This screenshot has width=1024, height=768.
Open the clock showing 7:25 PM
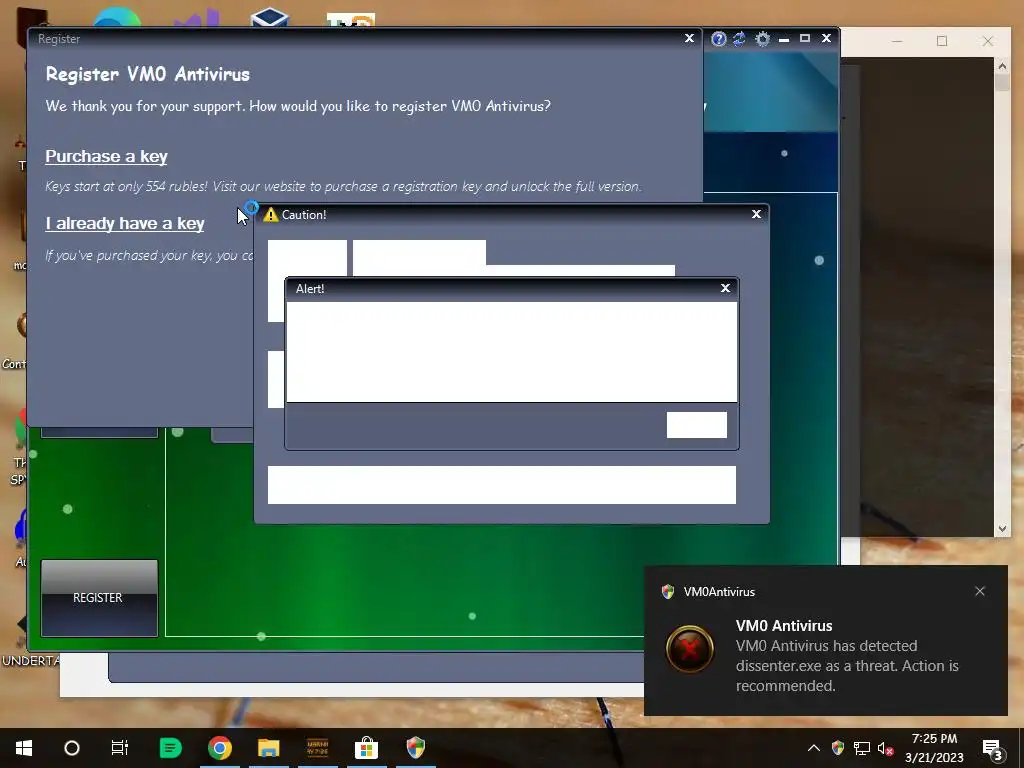tap(935, 748)
